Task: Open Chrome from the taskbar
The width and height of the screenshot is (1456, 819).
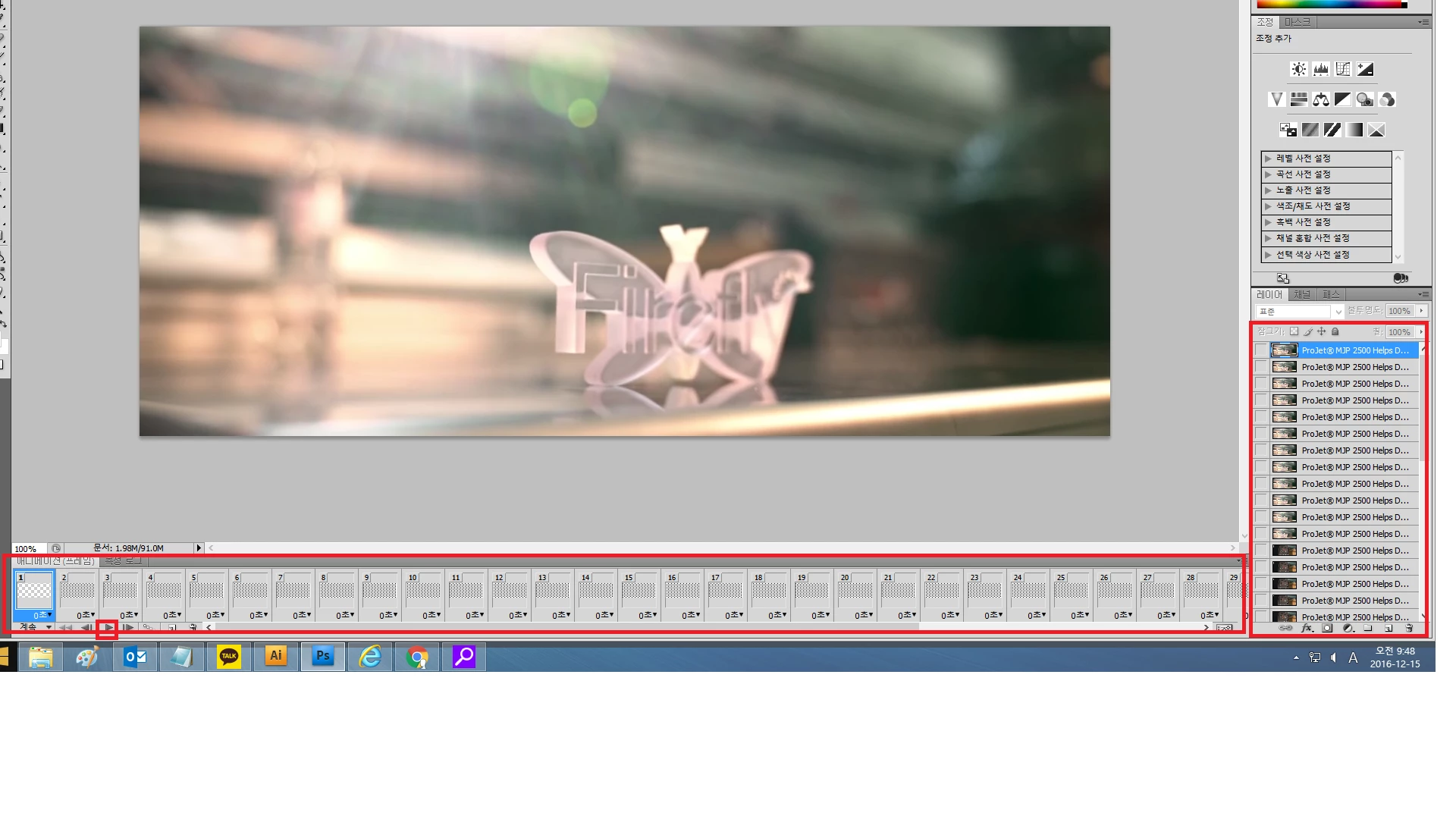Action: (417, 657)
